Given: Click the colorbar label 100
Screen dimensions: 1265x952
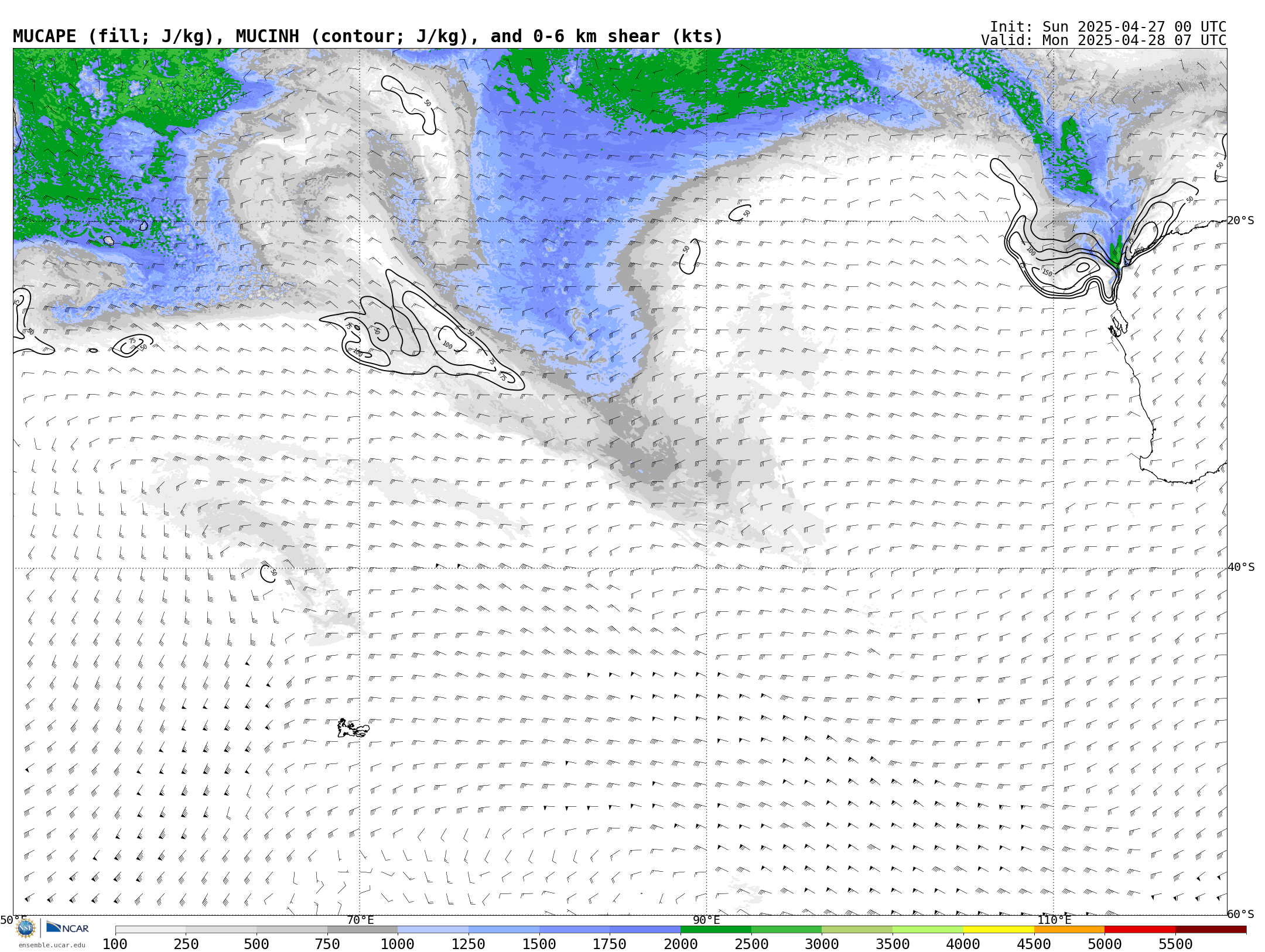Looking at the screenshot, I should click(x=115, y=944).
